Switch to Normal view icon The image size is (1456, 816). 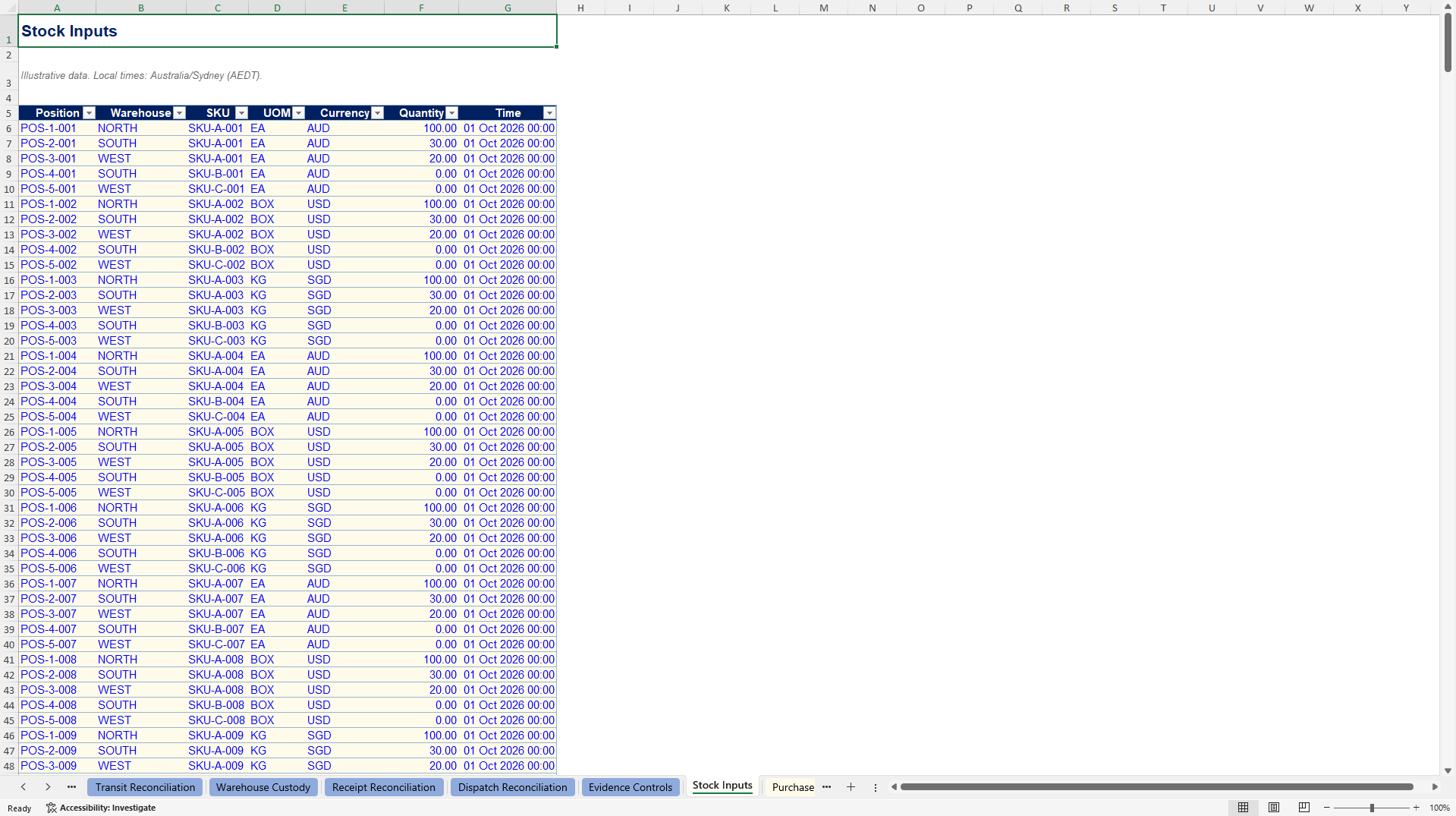[x=1243, y=808]
